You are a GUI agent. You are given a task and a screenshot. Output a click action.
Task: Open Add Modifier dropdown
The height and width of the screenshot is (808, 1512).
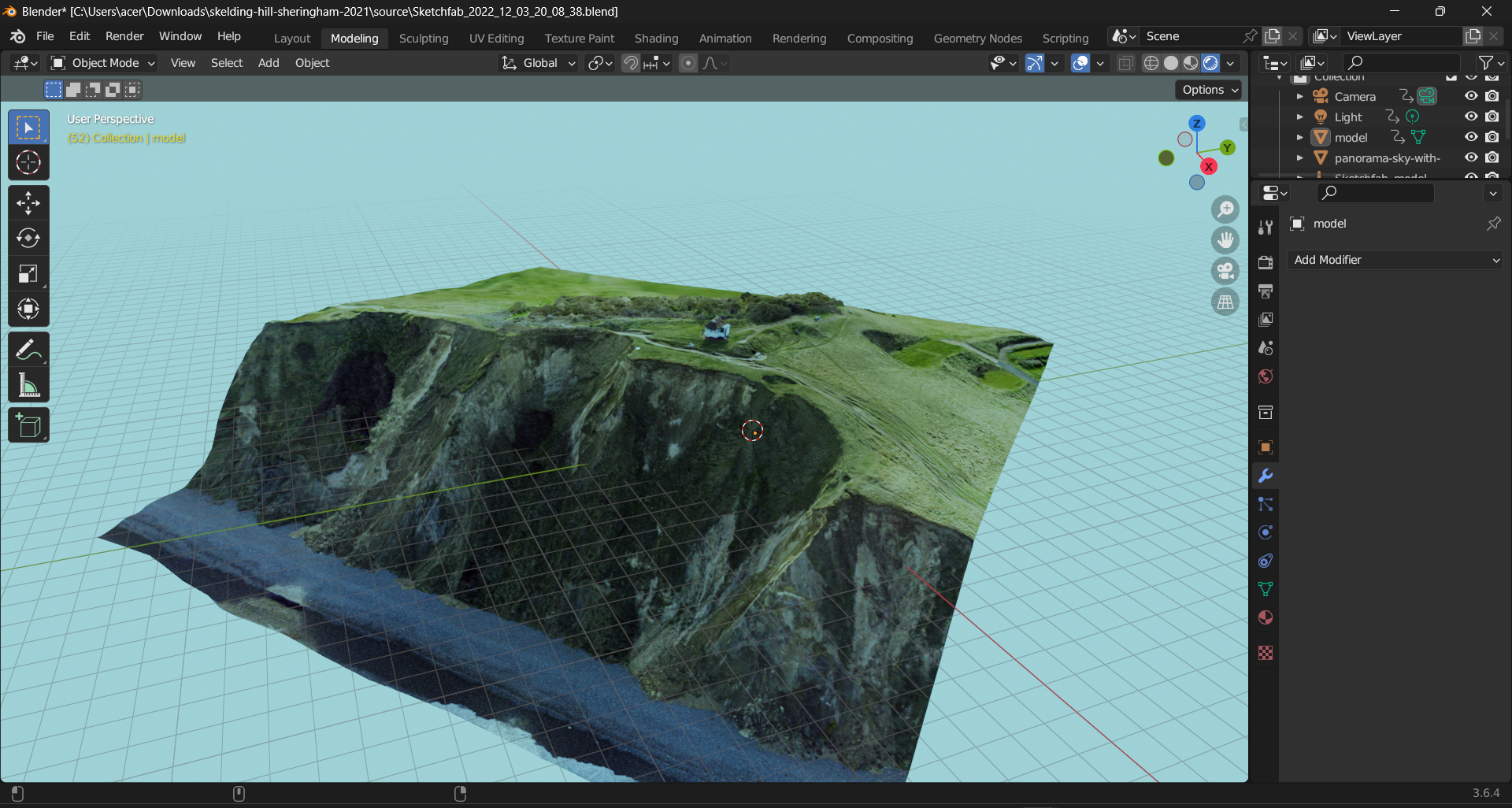pyautogui.click(x=1395, y=260)
